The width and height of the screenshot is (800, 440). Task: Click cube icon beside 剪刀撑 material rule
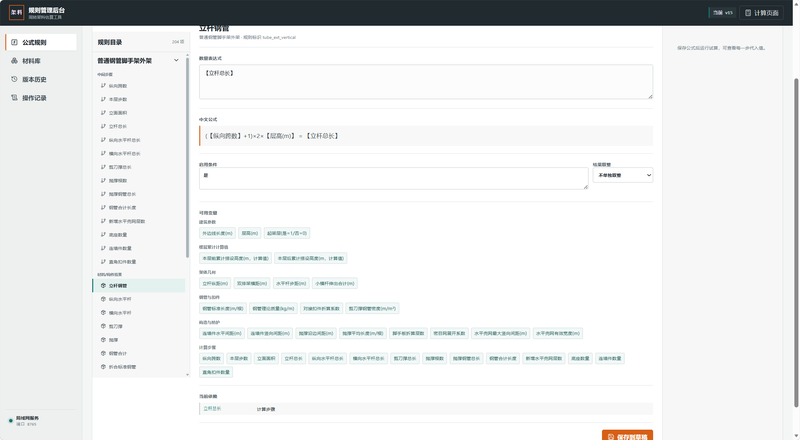click(104, 326)
